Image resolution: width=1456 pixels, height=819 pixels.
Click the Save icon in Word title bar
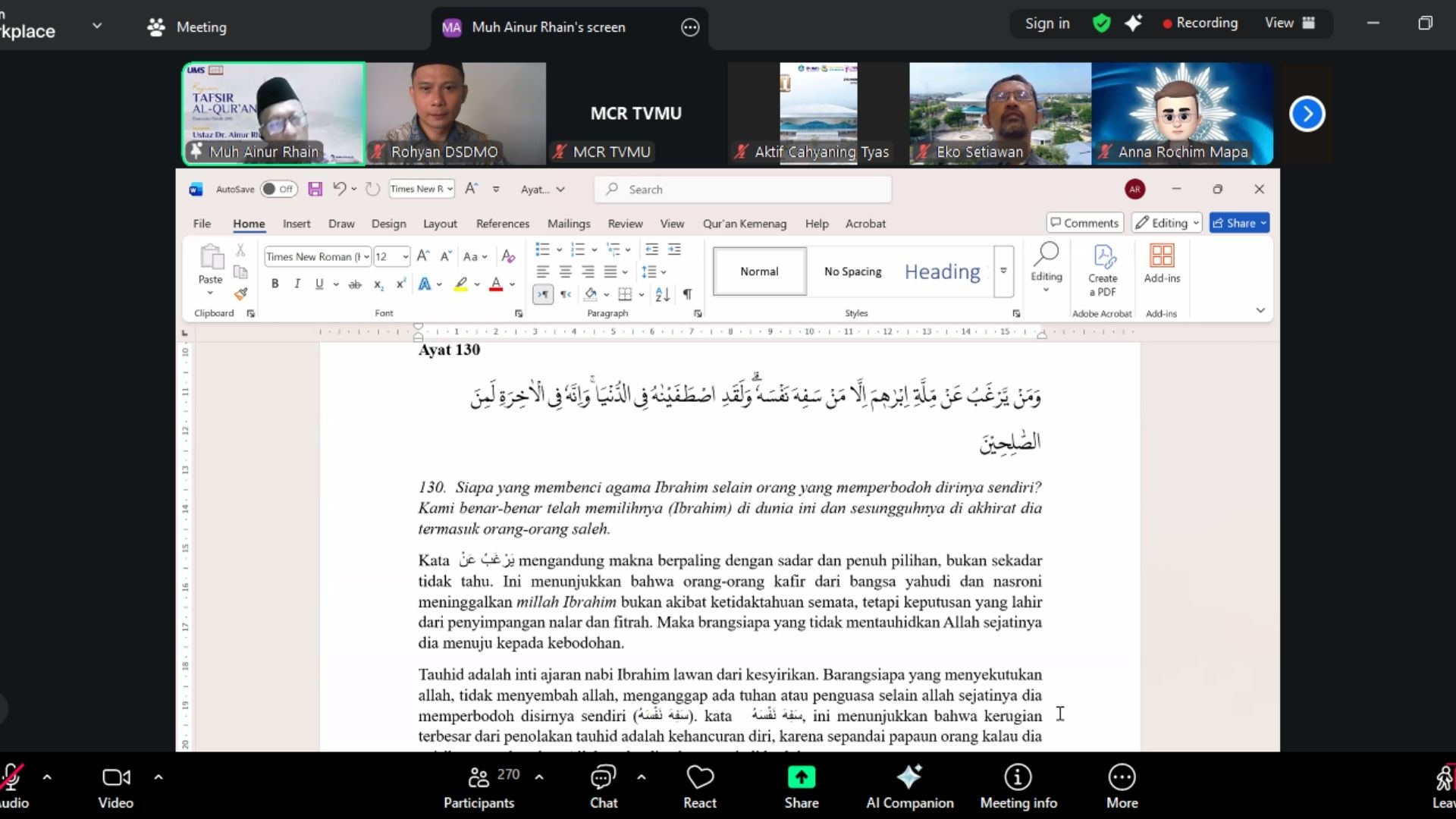click(315, 189)
